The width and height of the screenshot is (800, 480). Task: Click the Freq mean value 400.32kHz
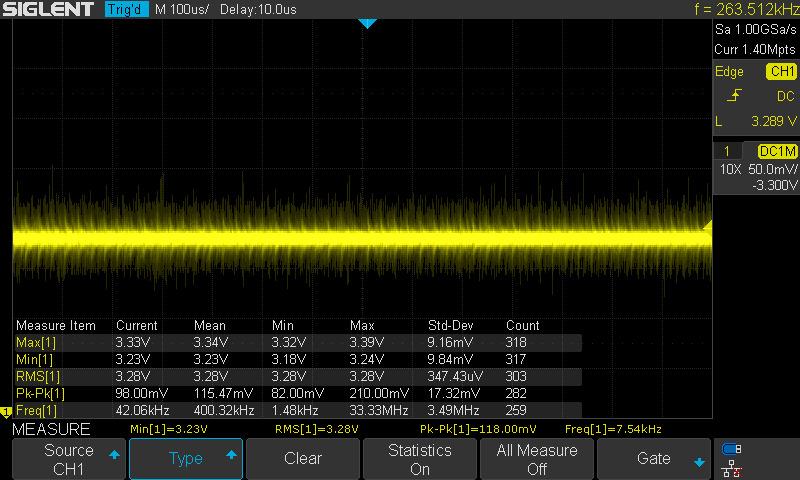pyautogui.click(x=224, y=411)
